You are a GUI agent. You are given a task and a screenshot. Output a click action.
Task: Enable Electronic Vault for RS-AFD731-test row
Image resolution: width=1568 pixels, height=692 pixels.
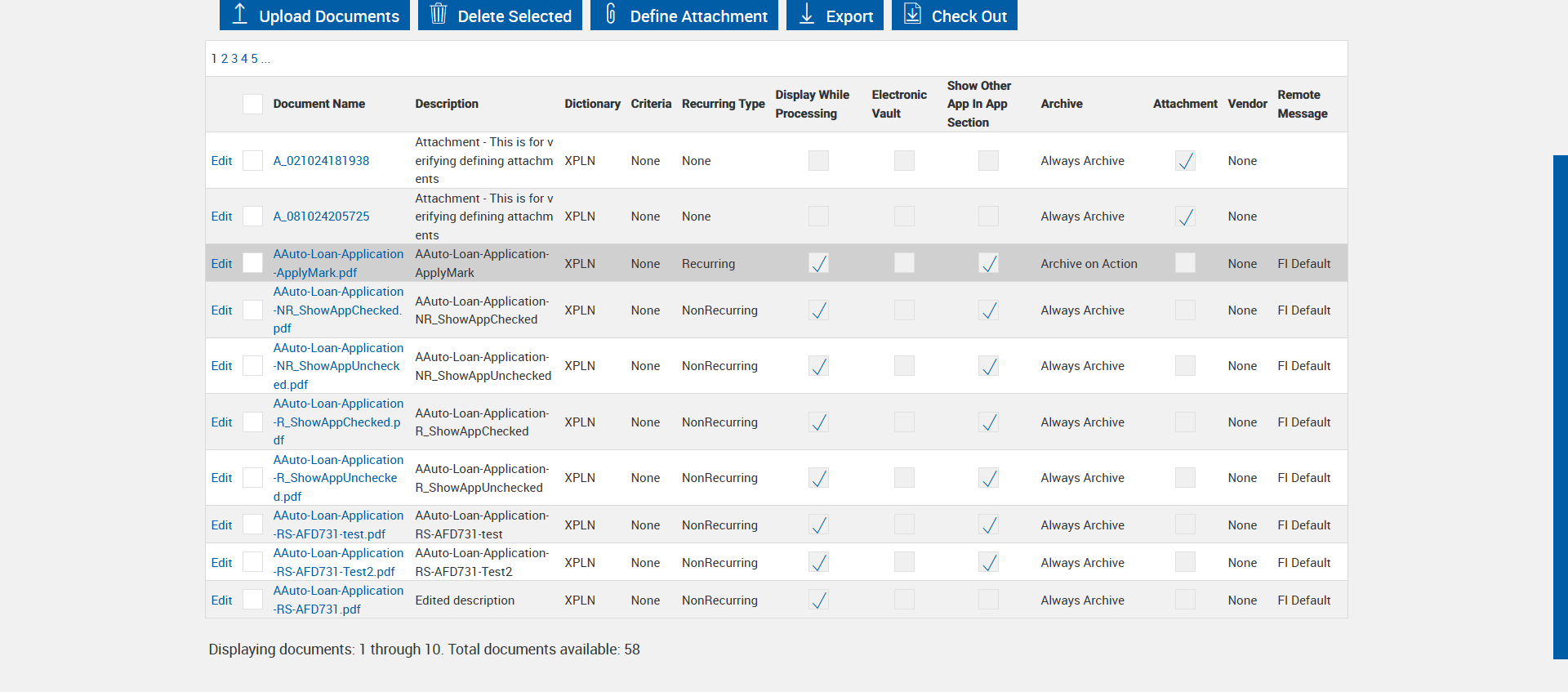click(x=904, y=525)
